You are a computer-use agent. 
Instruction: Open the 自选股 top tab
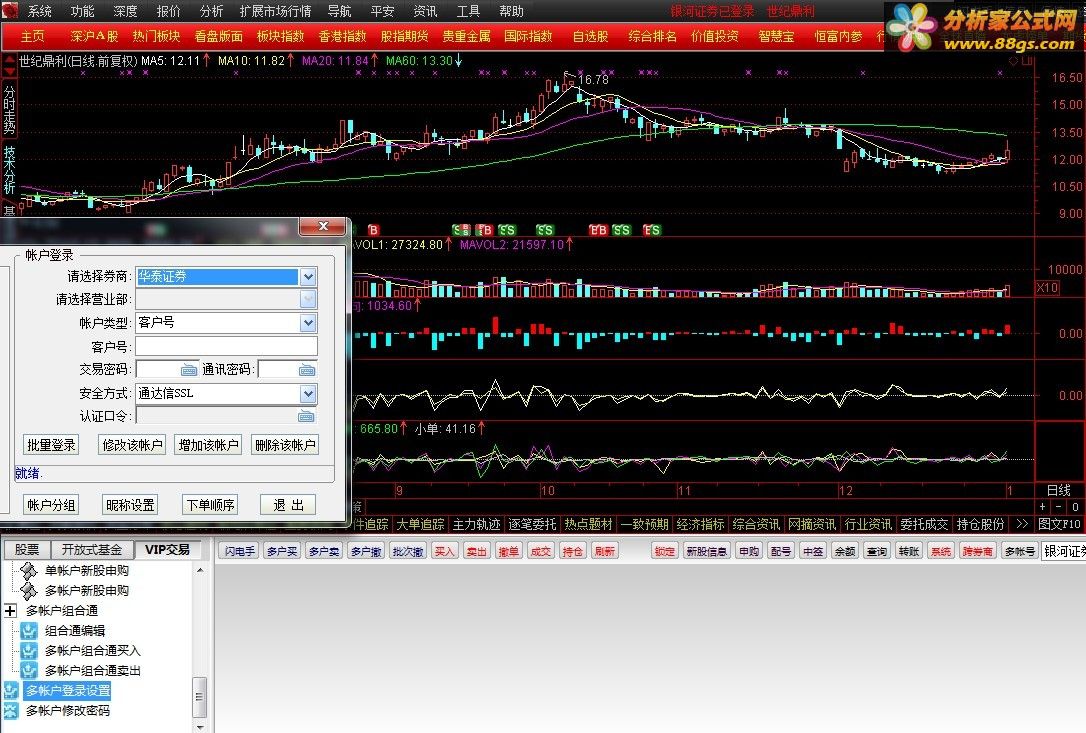tap(590, 36)
